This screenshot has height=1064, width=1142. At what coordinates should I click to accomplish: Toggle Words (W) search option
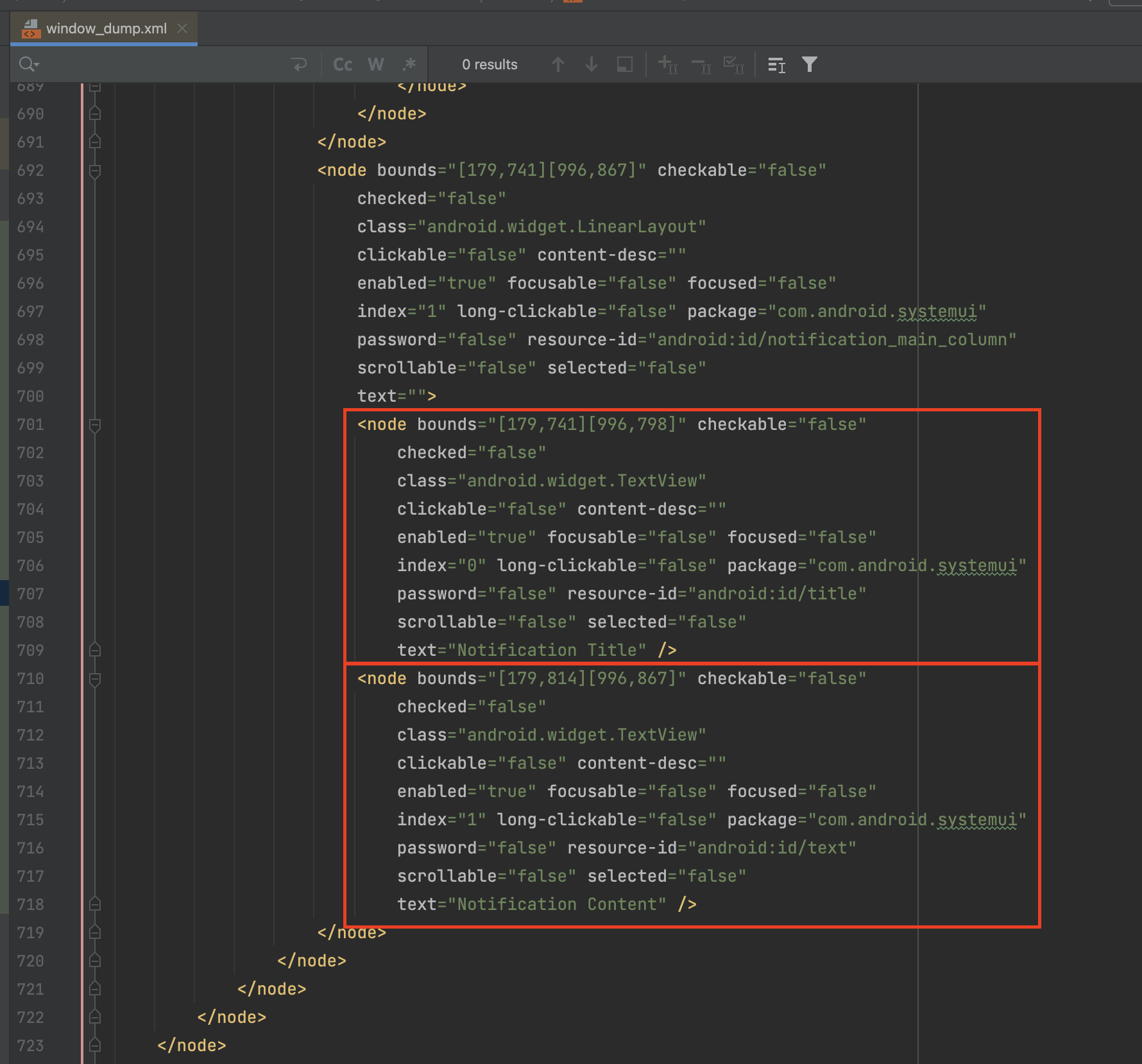[375, 64]
